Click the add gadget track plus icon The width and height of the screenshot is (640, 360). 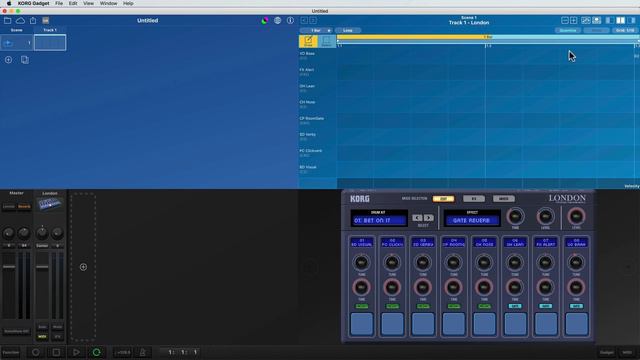(83, 267)
